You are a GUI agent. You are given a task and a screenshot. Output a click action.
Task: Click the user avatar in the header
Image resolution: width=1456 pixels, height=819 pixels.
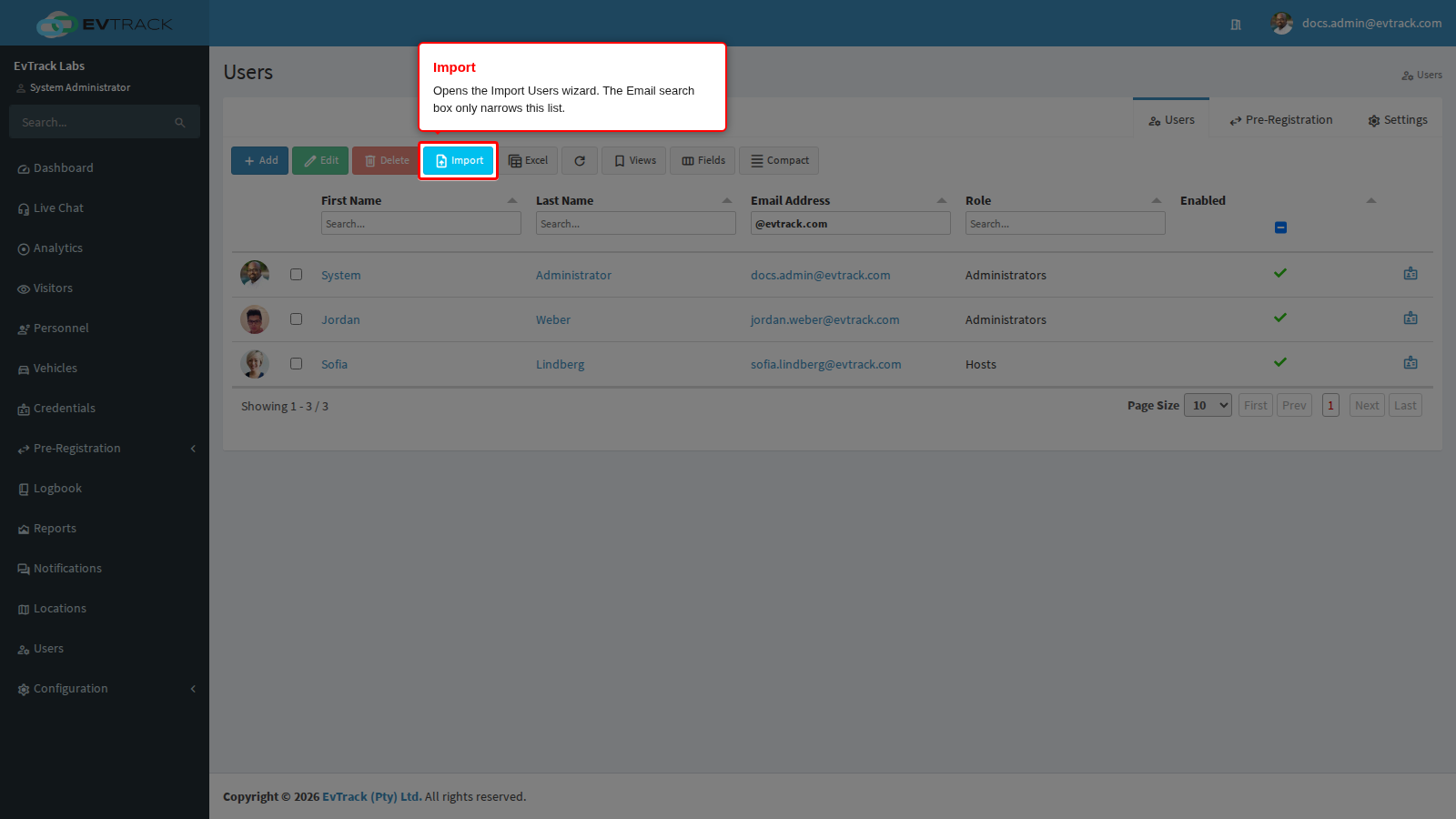pyautogui.click(x=1282, y=24)
